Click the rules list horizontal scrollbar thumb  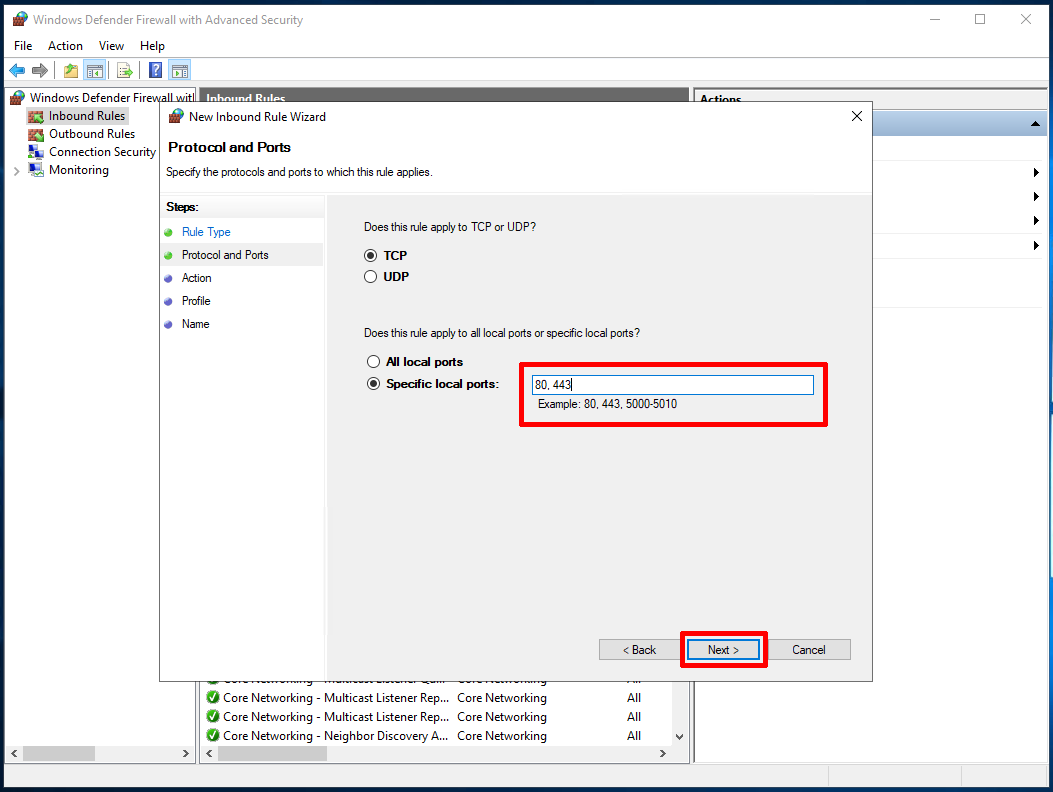tap(273, 754)
